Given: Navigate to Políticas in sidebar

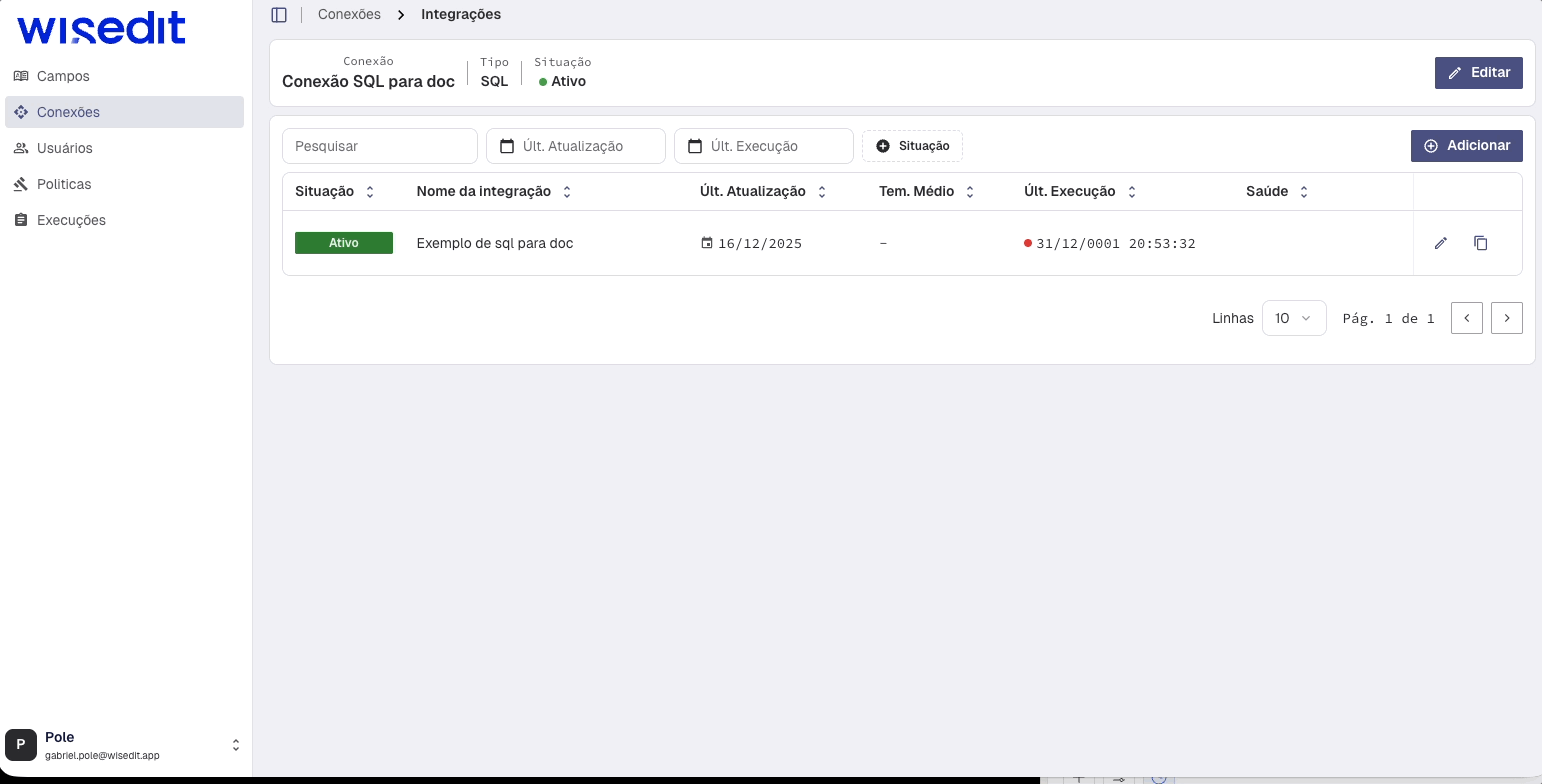Looking at the screenshot, I should point(64,184).
